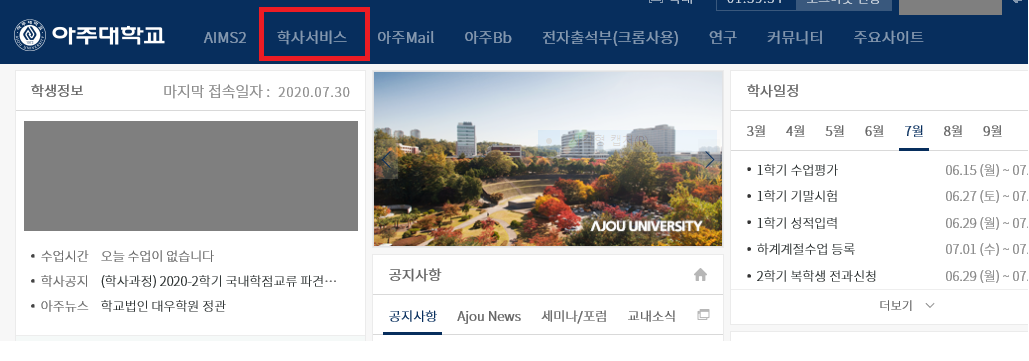Click 공지사항 heading beside home icon
Image resolution: width=1029 pixels, height=361 pixels.
tap(415, 274)
